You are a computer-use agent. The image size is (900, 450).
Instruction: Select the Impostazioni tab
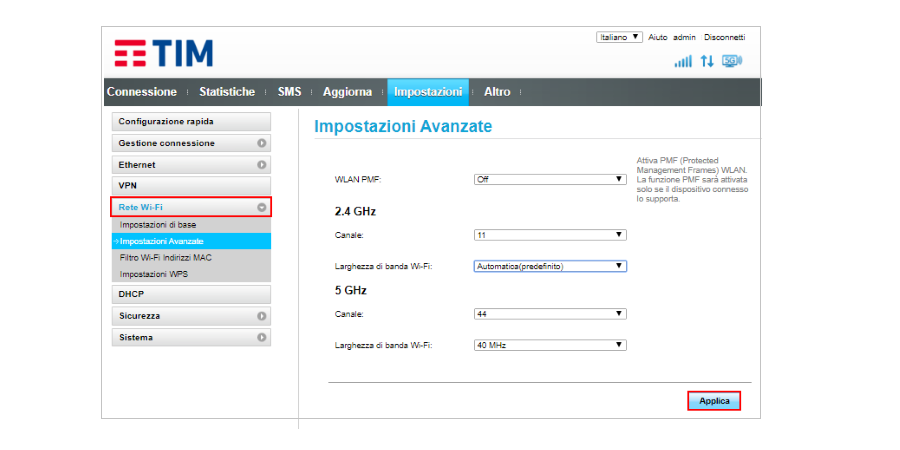click(428, 92)
